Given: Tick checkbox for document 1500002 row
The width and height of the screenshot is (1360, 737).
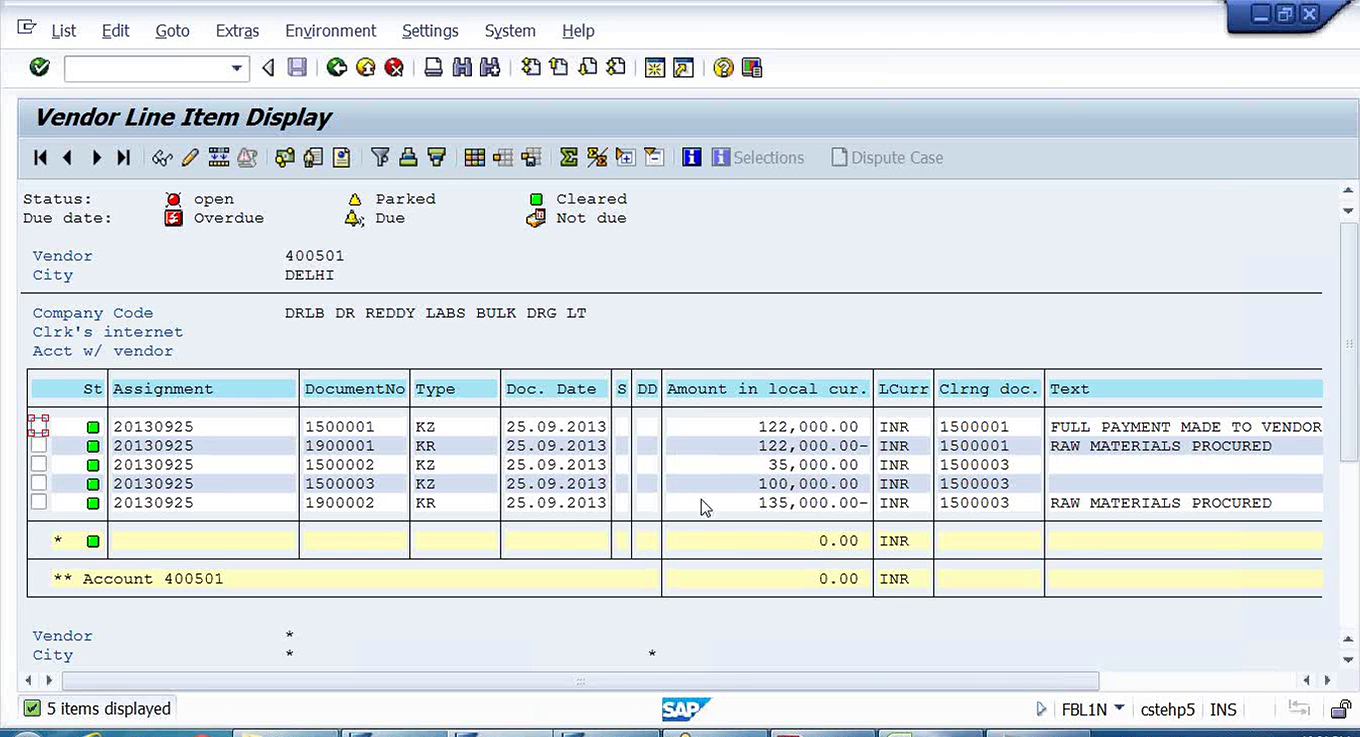Looking at the screenshot, I should [x=39, y=464].
